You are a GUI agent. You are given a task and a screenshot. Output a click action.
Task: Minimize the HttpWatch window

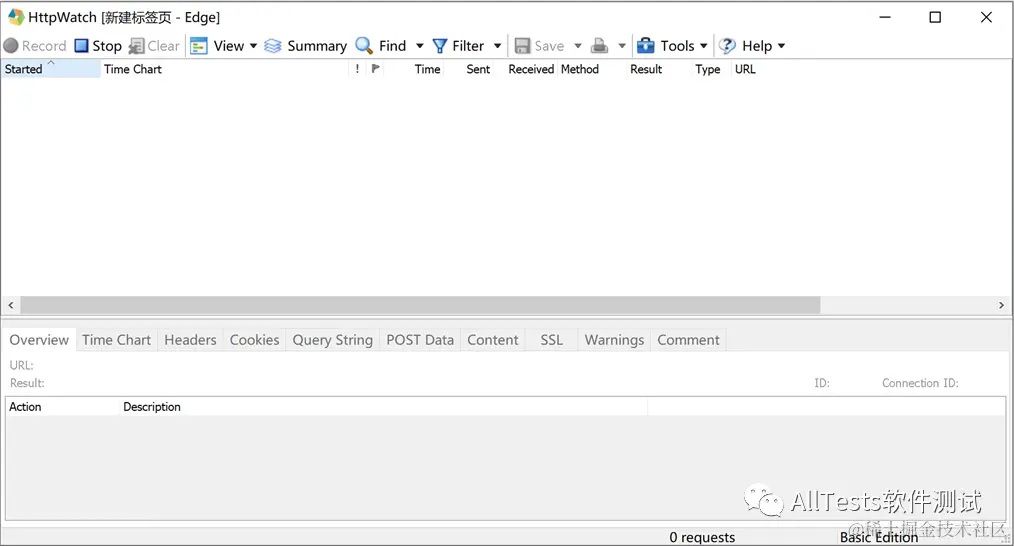(x=885, y=17)
